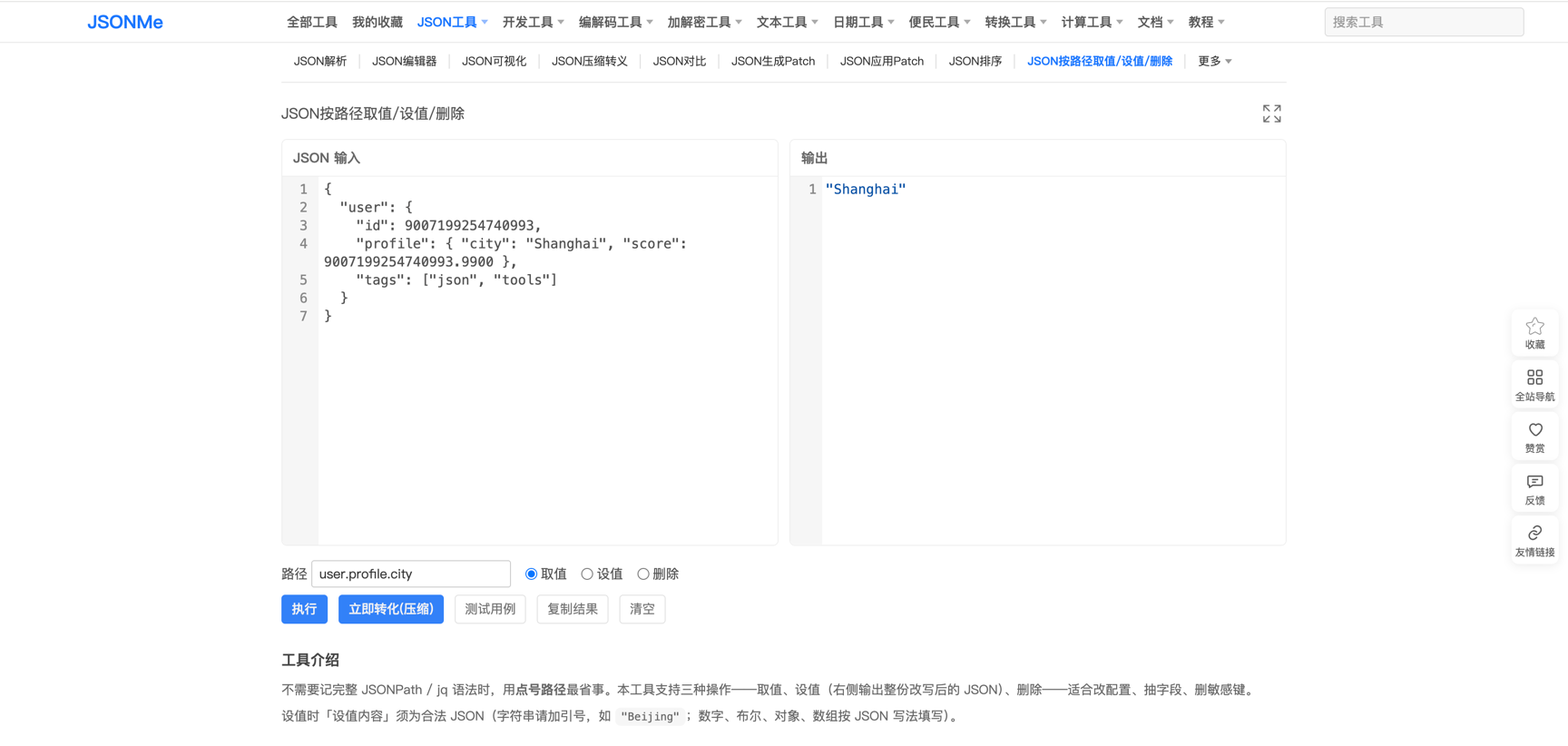1568x746 pixels.
Task: Expand the 开发工具 dropdown menu
Action: pyautogui.click(x=533, y=22)
